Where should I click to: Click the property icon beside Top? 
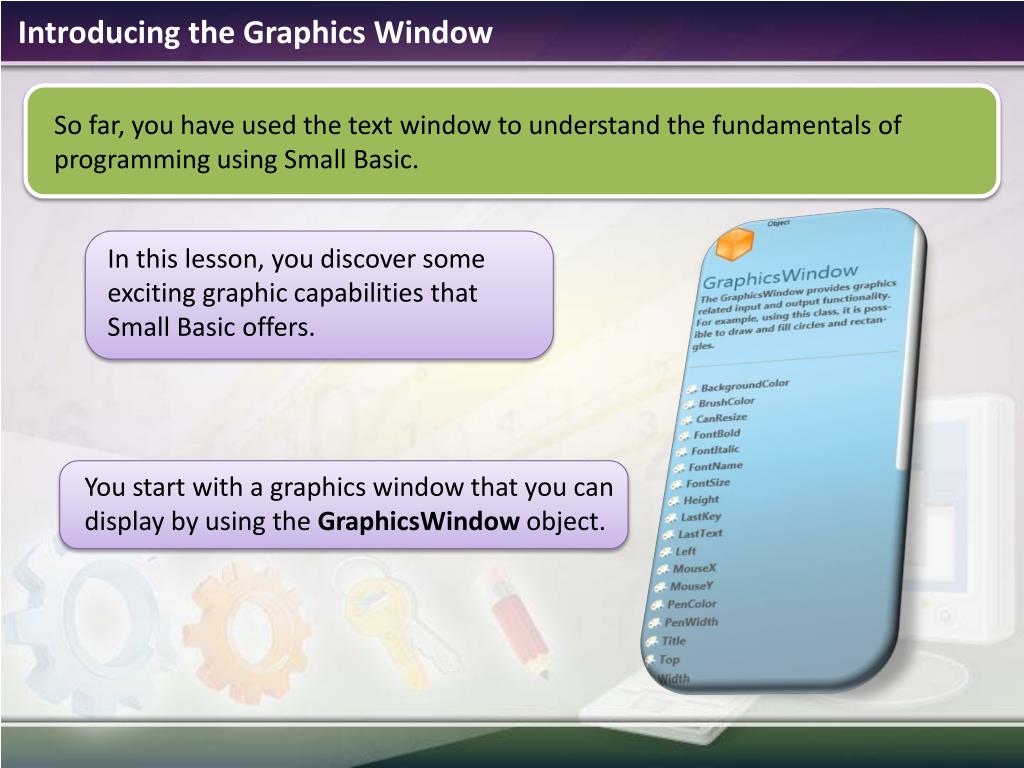click(650, 660)
